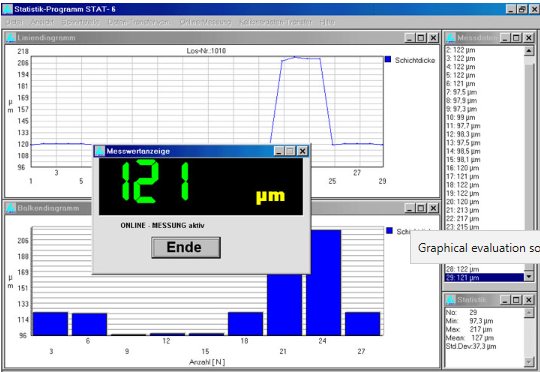The height and width of the screenshot is (372, 540).
Task: Select measurement row '8: 97,9 µm'
Action: (485, 101)
